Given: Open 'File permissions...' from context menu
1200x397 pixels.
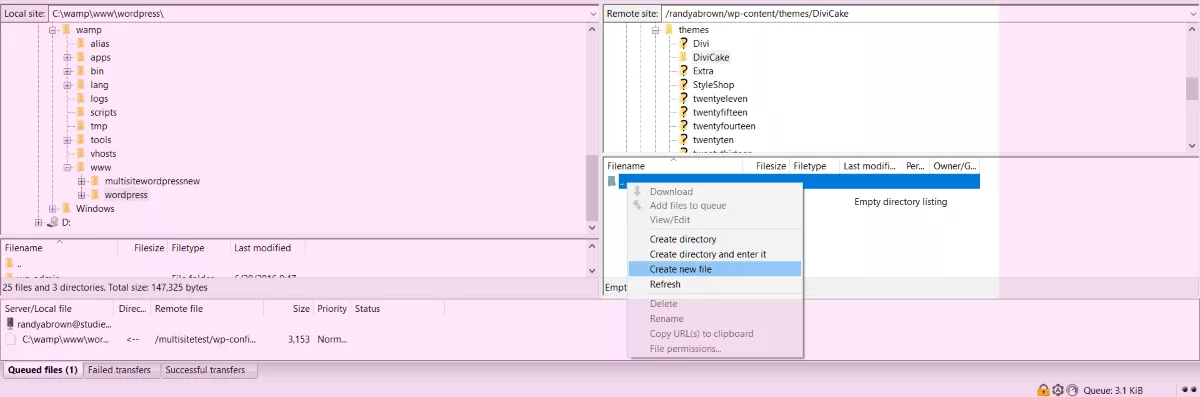Looking at the screenshot, I should [714, 348].
